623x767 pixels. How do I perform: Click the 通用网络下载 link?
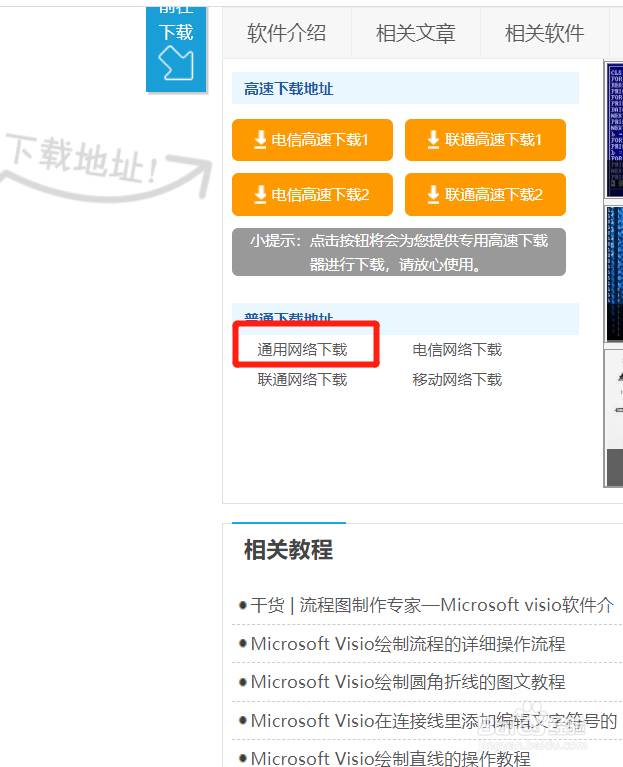[x=302, y=350]
